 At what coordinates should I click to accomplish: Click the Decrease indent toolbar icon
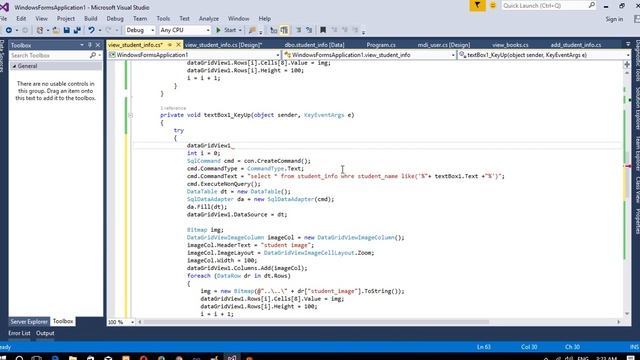(x=273, y=30)
